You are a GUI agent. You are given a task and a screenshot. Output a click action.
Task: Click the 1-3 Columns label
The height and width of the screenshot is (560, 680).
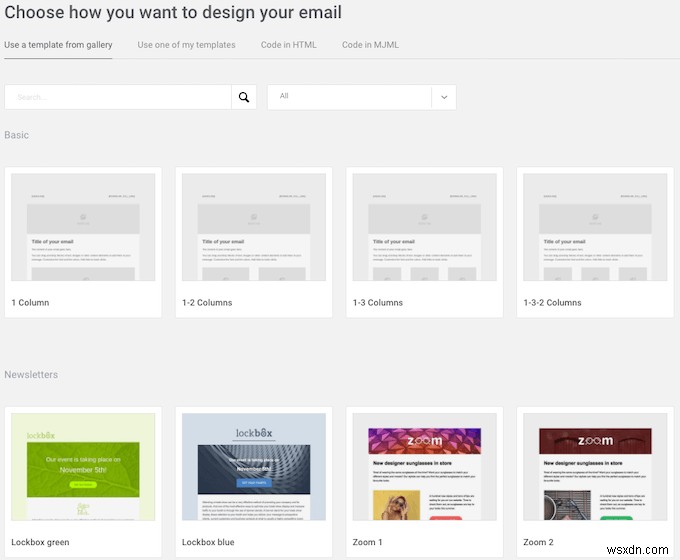(x=378, y=302)
